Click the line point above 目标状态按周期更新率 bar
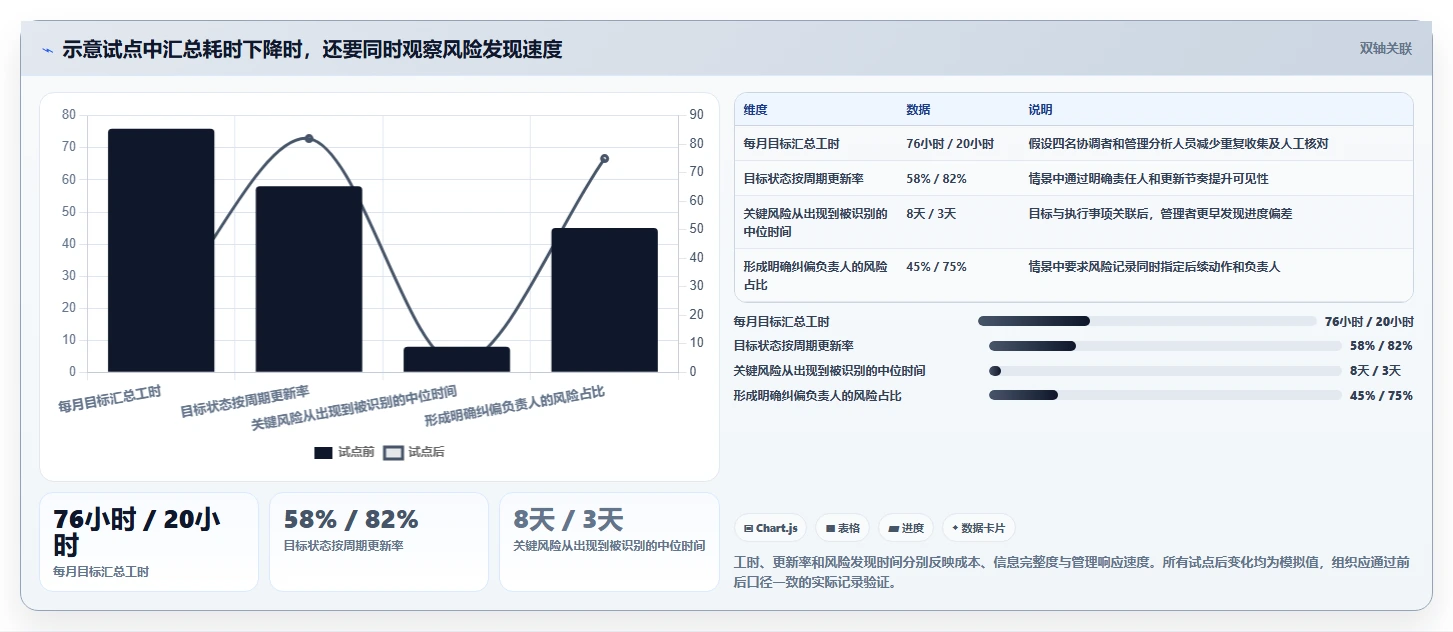 tap(309, 138)
